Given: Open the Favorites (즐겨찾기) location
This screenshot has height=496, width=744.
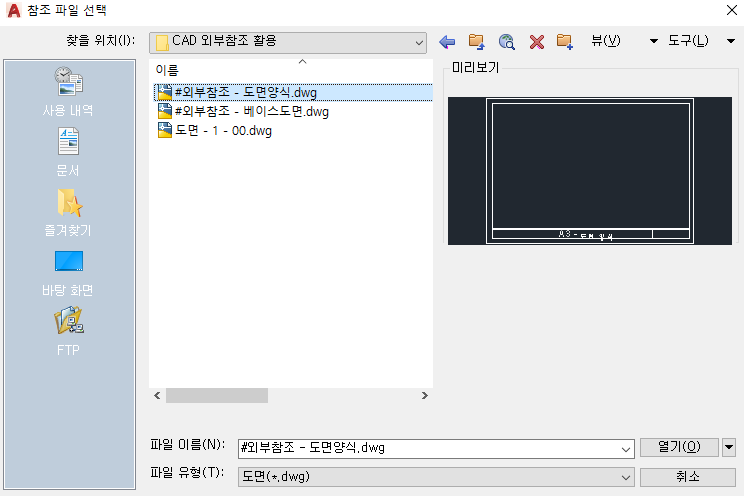Looking at the screenshot, I should coord(68,212).
